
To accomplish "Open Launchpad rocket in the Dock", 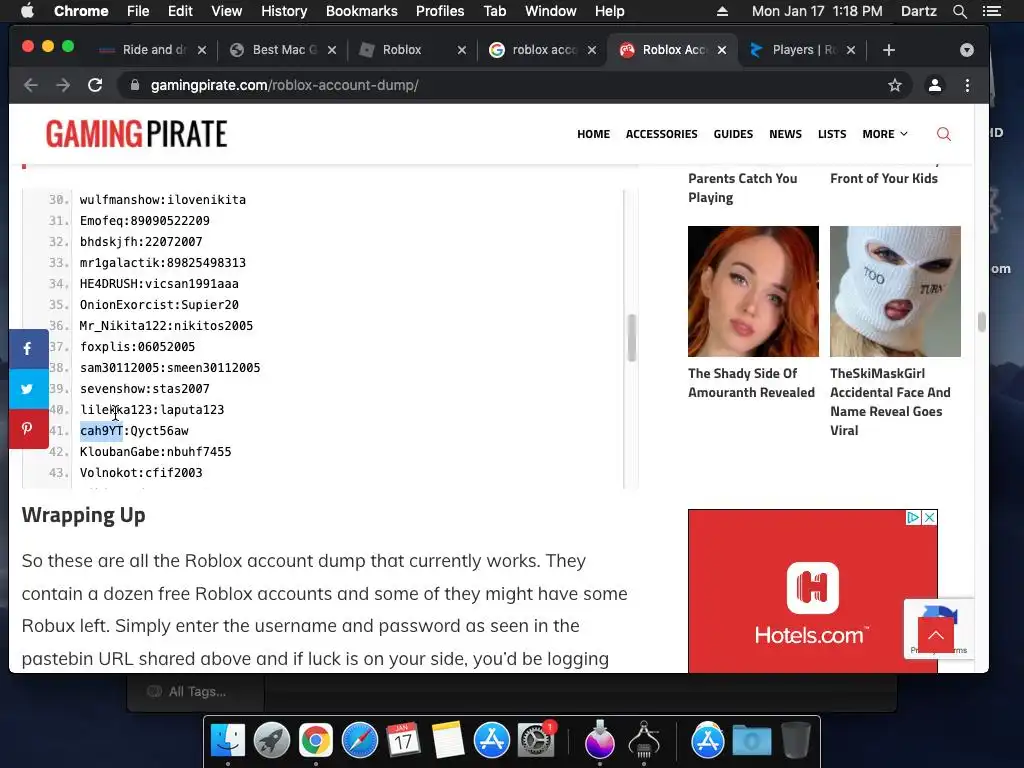I will pyautogui.click(x=272, y=741).
